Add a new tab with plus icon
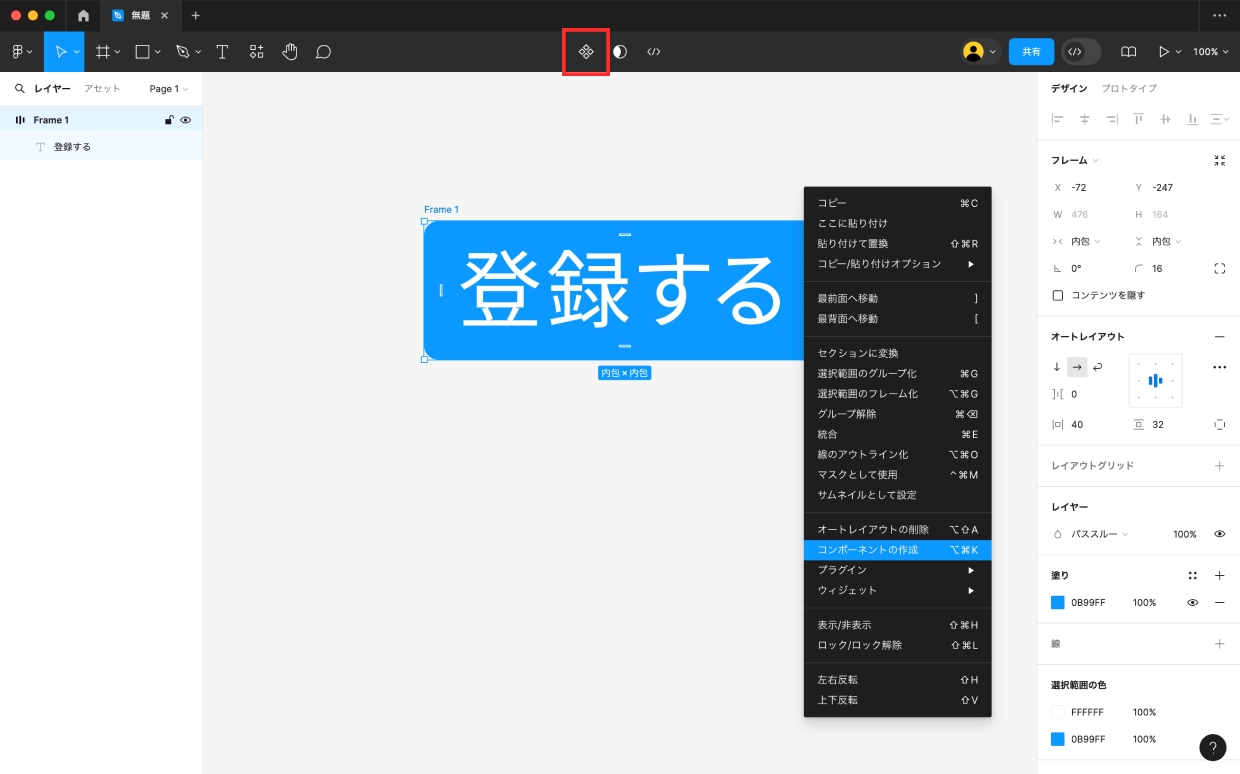Screen dimensions: 1240x774 (195, 15)
